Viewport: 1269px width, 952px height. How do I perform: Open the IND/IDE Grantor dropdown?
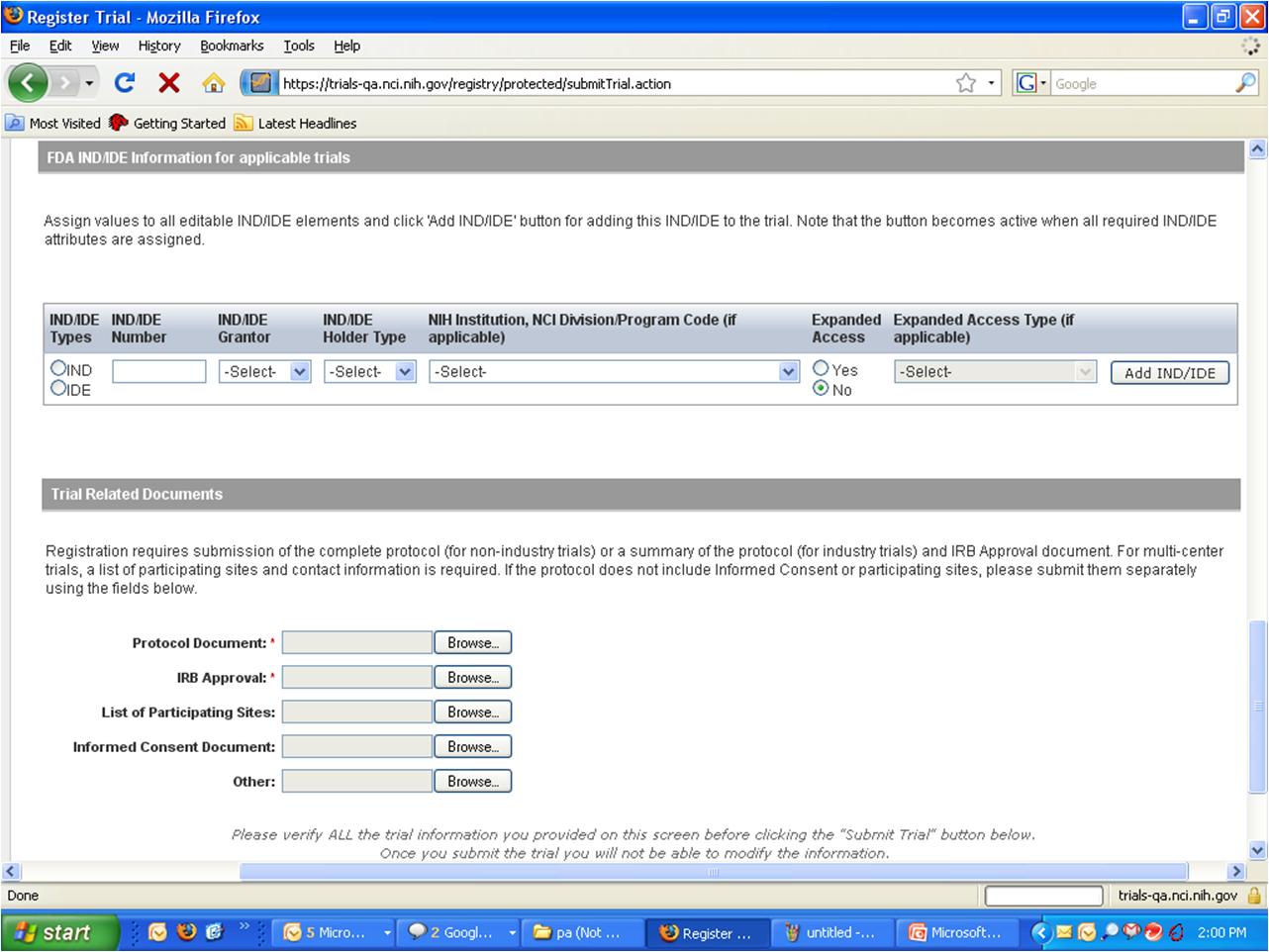tap(265, 372)
